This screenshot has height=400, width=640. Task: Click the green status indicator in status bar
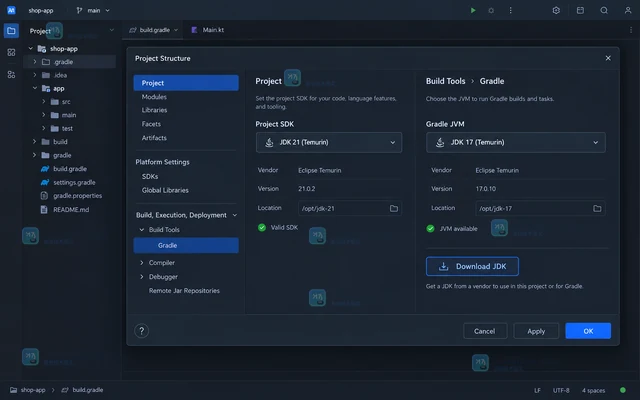click(x=622, y=390)
